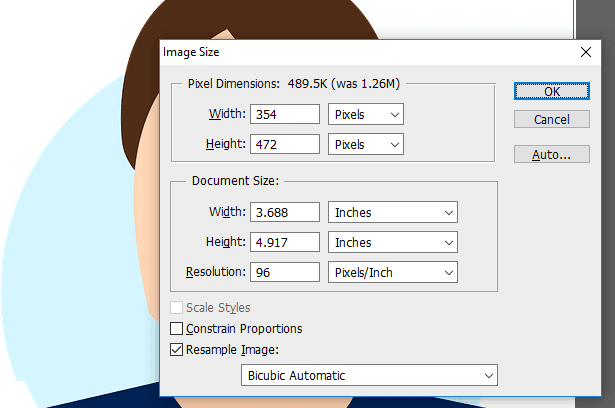Cancel the Image Size dialog
615x408 pixels.
(x=551, y=119)
